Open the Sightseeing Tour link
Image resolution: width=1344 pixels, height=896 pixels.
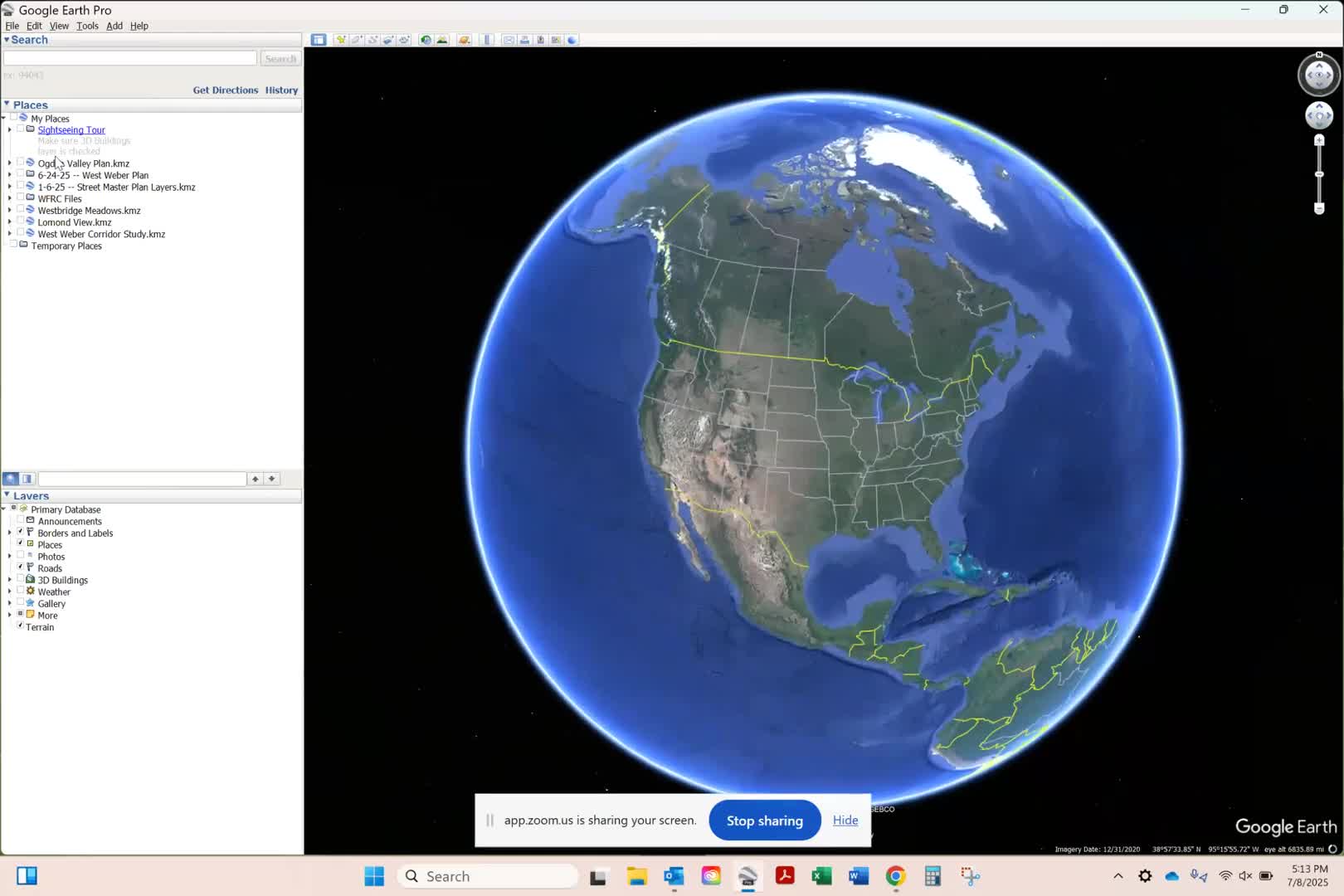(x=71, y=129)
